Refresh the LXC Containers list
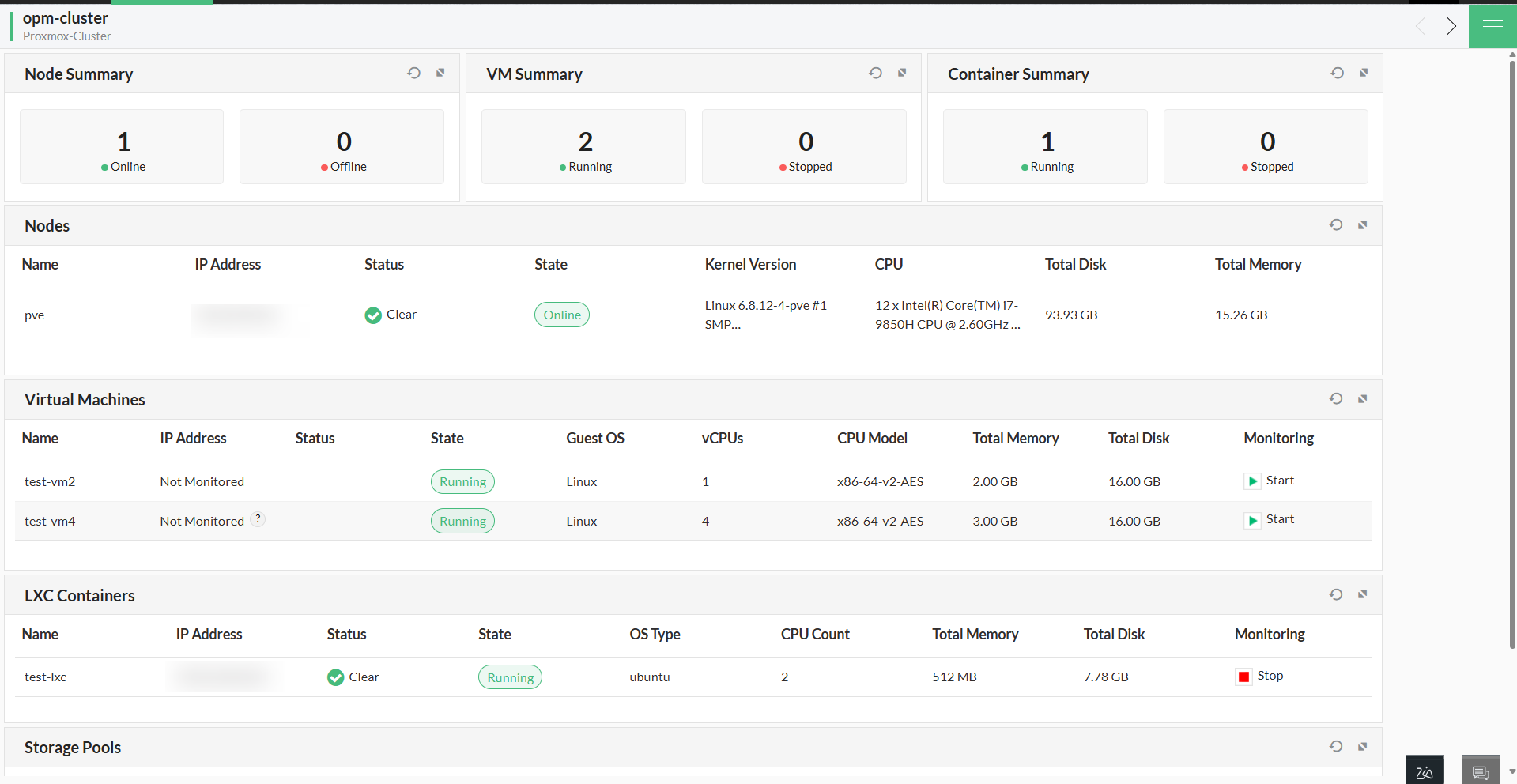Screen dimensions: 1517x784 tap(1336, 594)
